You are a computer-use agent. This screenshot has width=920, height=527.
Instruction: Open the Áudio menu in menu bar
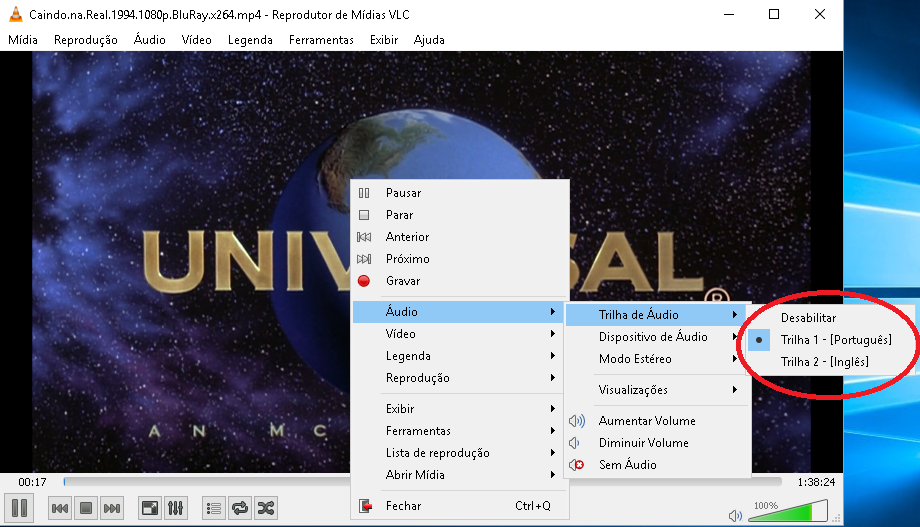pos(150,40)
